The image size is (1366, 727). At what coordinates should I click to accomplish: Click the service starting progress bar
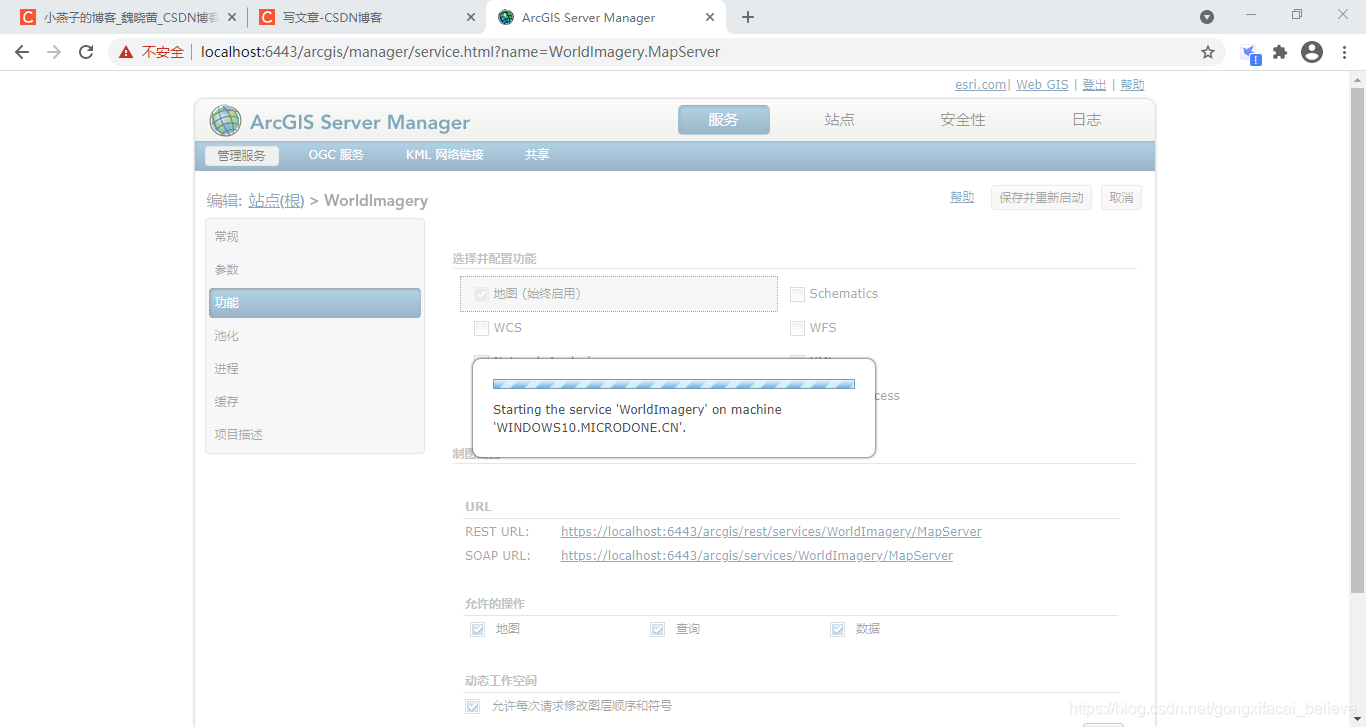(674, 384)
